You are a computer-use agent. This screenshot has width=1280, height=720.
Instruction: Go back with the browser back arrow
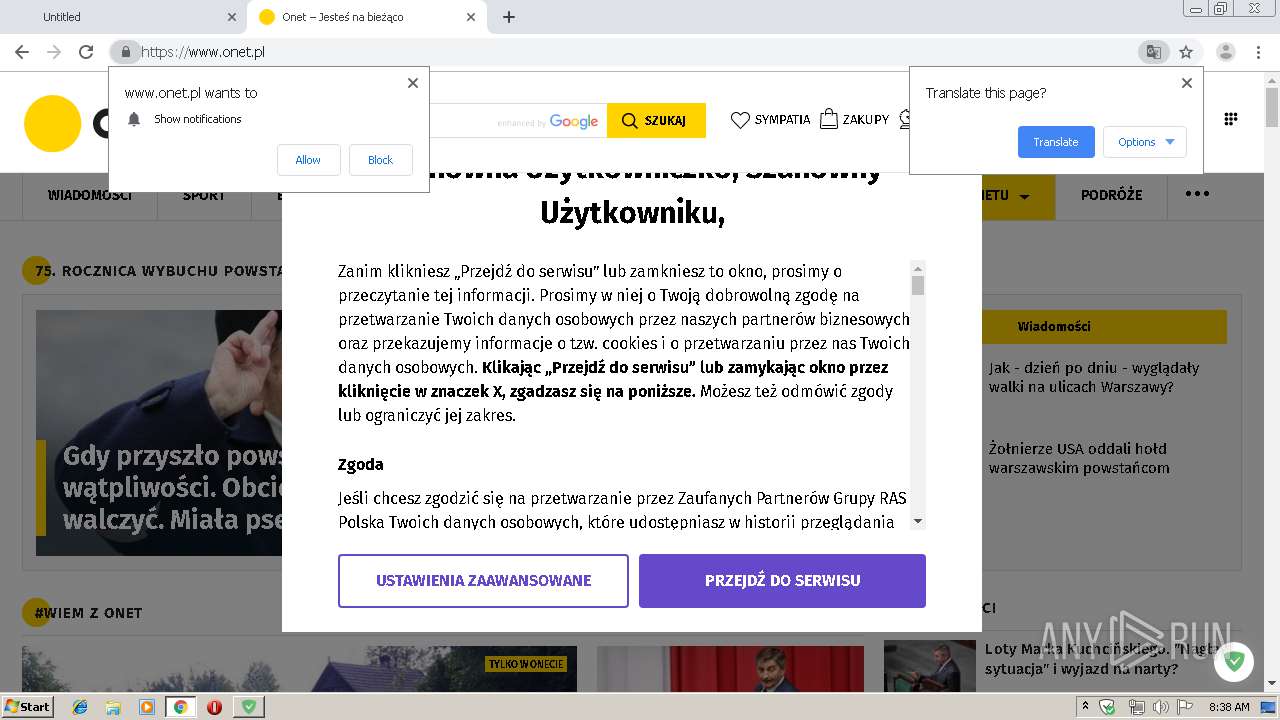[22, 52]
